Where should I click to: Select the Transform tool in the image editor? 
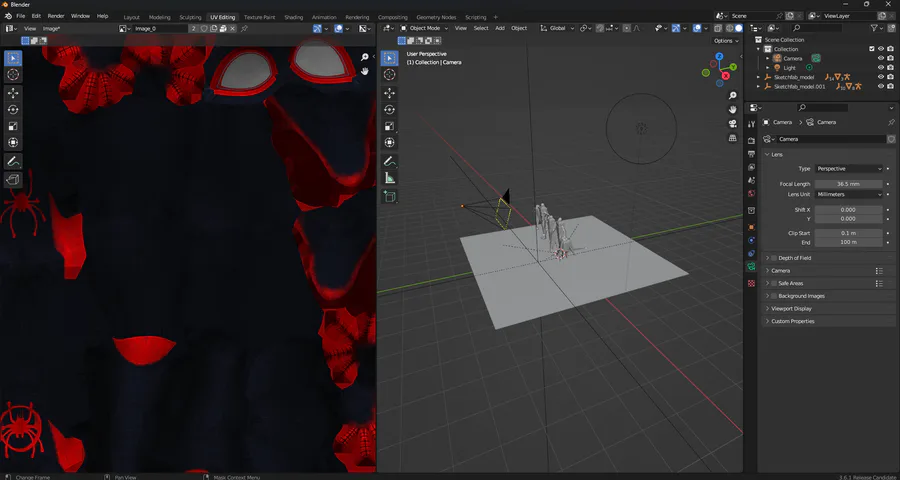13,142
